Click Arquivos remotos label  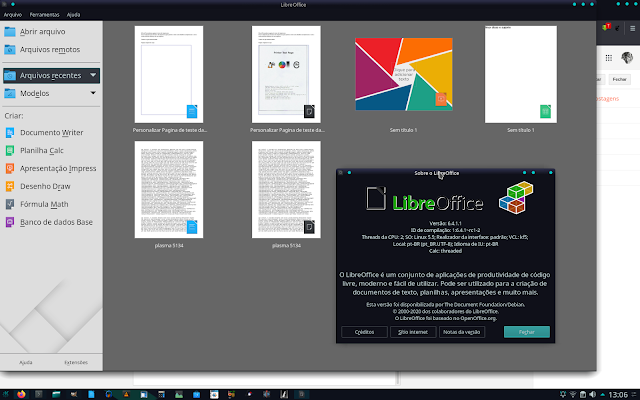point(50,49)
